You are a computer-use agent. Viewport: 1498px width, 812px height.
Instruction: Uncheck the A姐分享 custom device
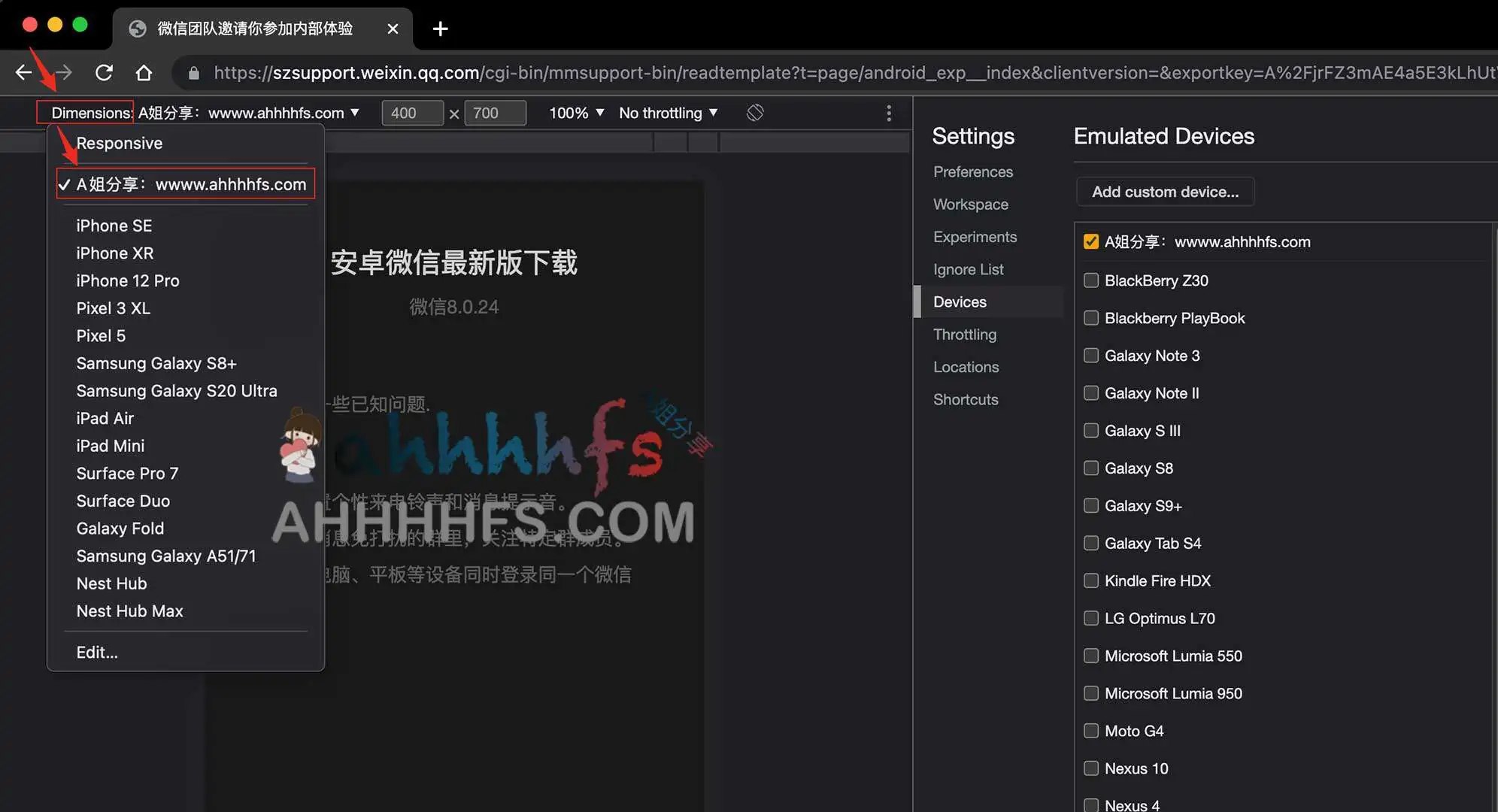1091,241
